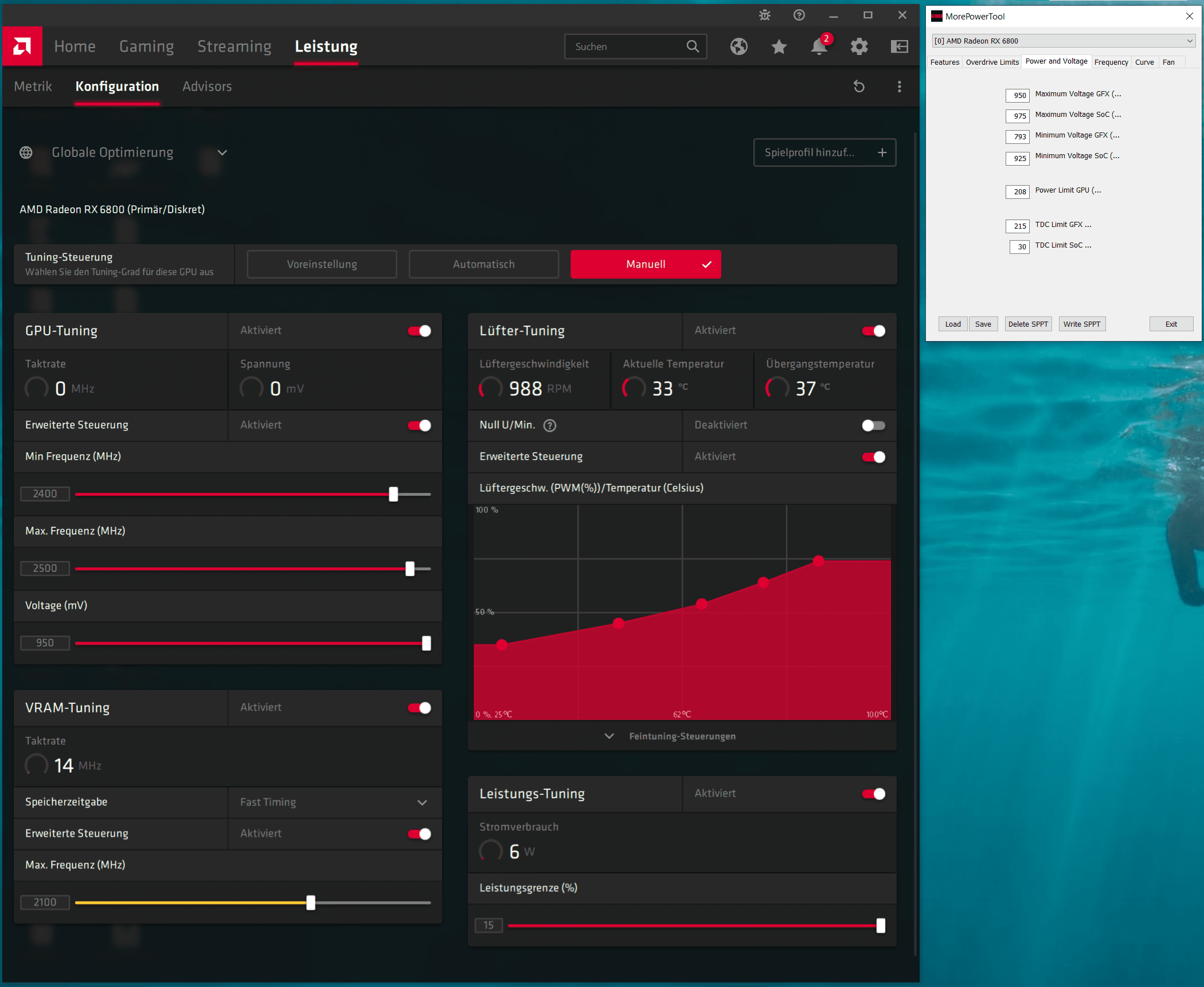This screenshot has width=1204, height=987.
Task: Open the web browser globe icon
Action: click(739, 46)
